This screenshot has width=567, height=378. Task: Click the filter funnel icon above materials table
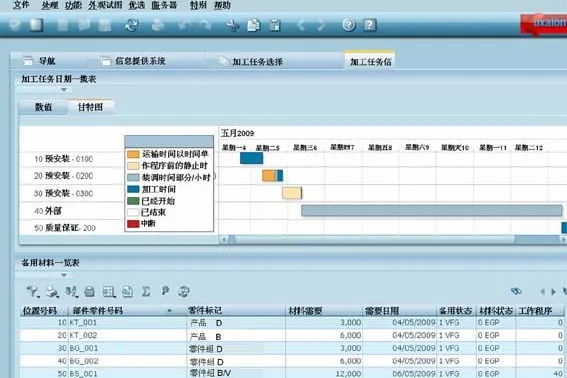click(33, 291)
